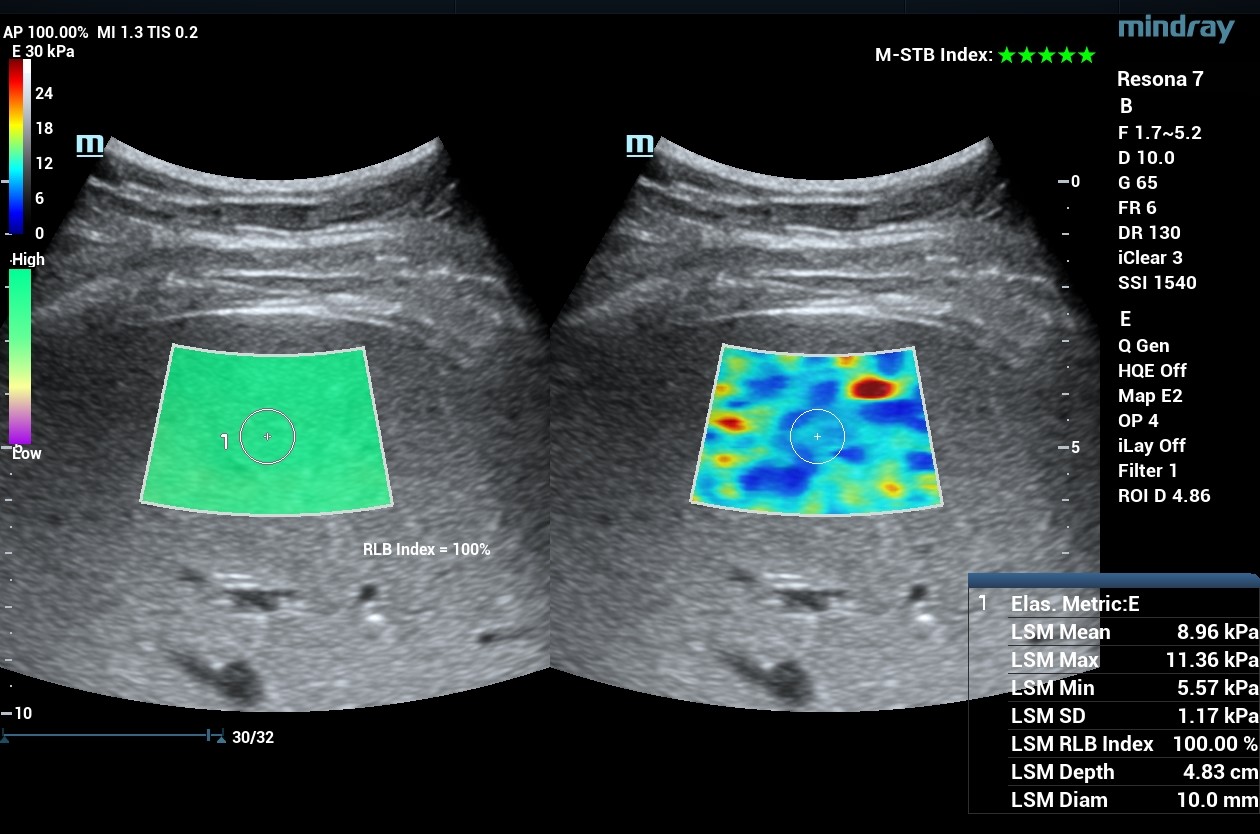Click the Elas. Metric:E result header
This screenshot has width=1260, height=834.
tap(1075, 604)
